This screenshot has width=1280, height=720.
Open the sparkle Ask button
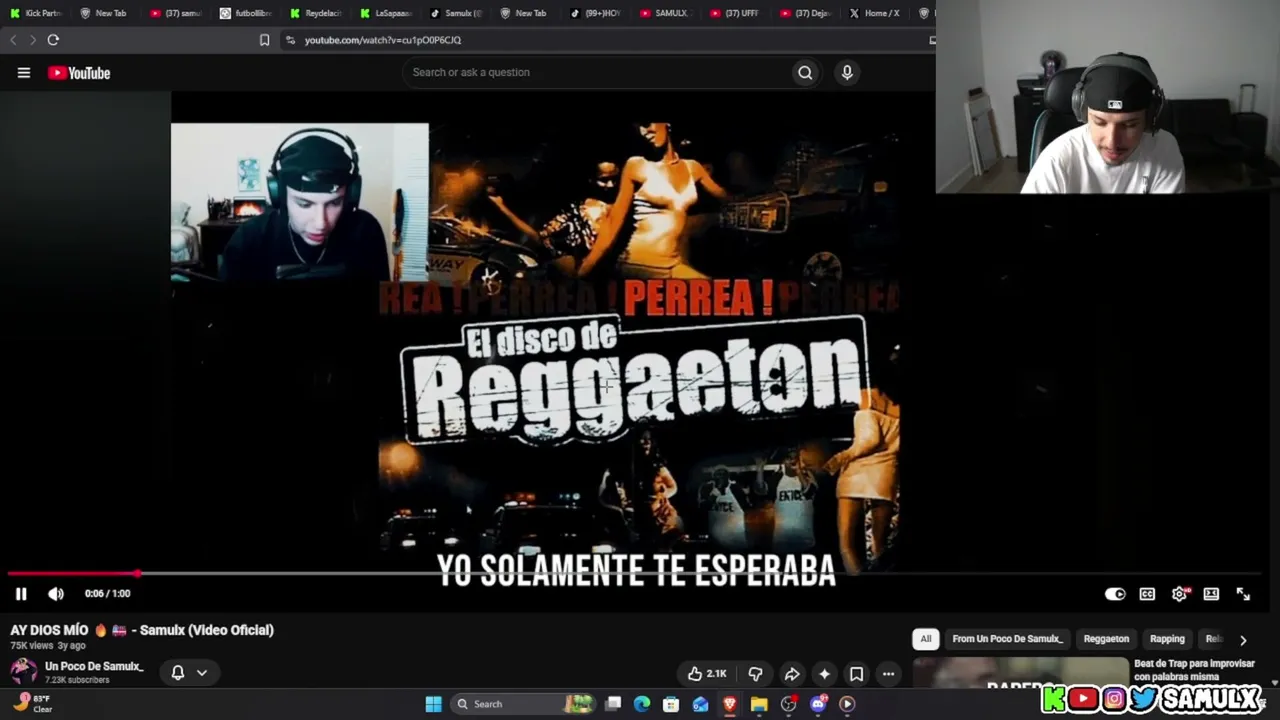point(824,674)
